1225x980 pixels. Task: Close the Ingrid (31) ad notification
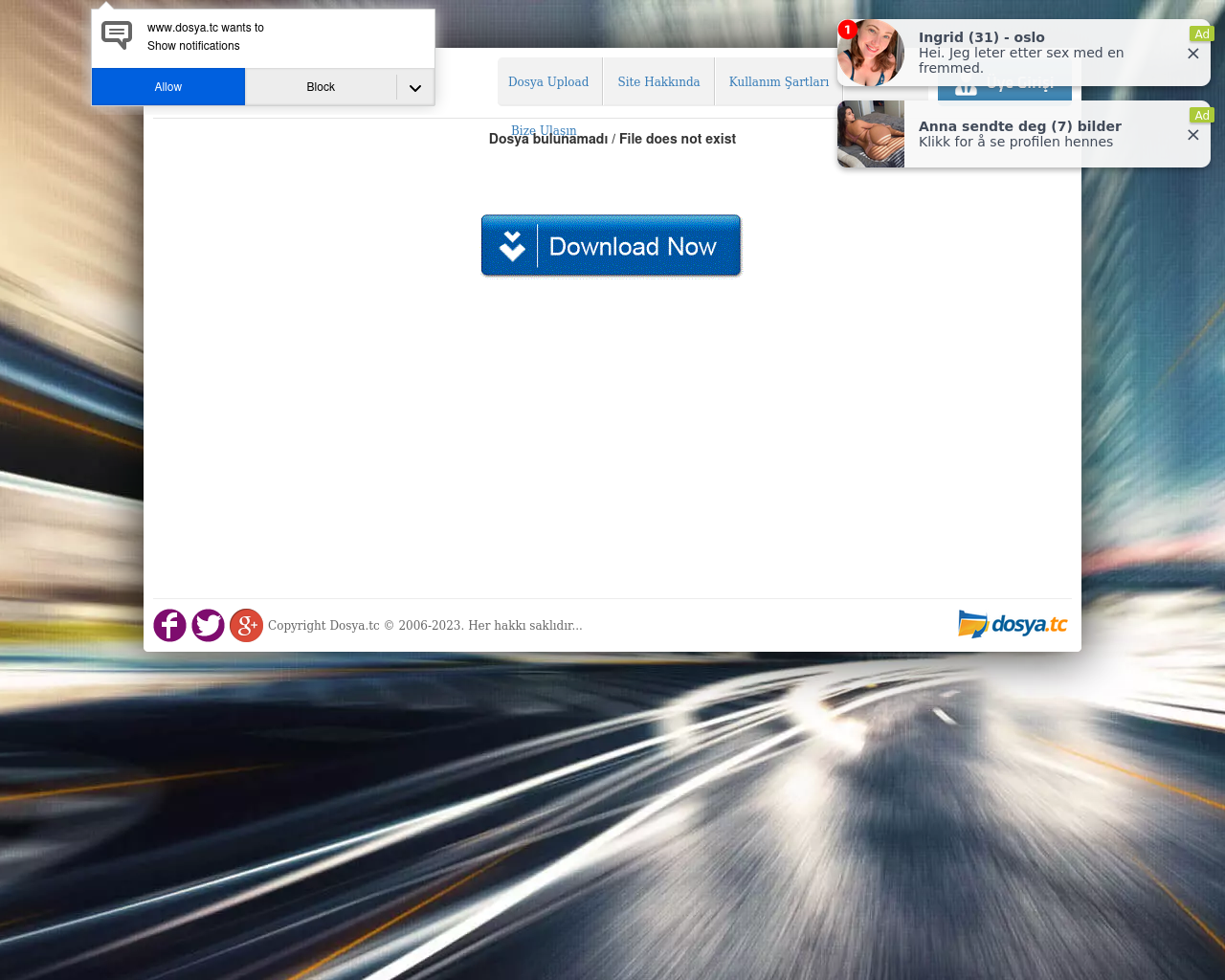(1192, 54)
